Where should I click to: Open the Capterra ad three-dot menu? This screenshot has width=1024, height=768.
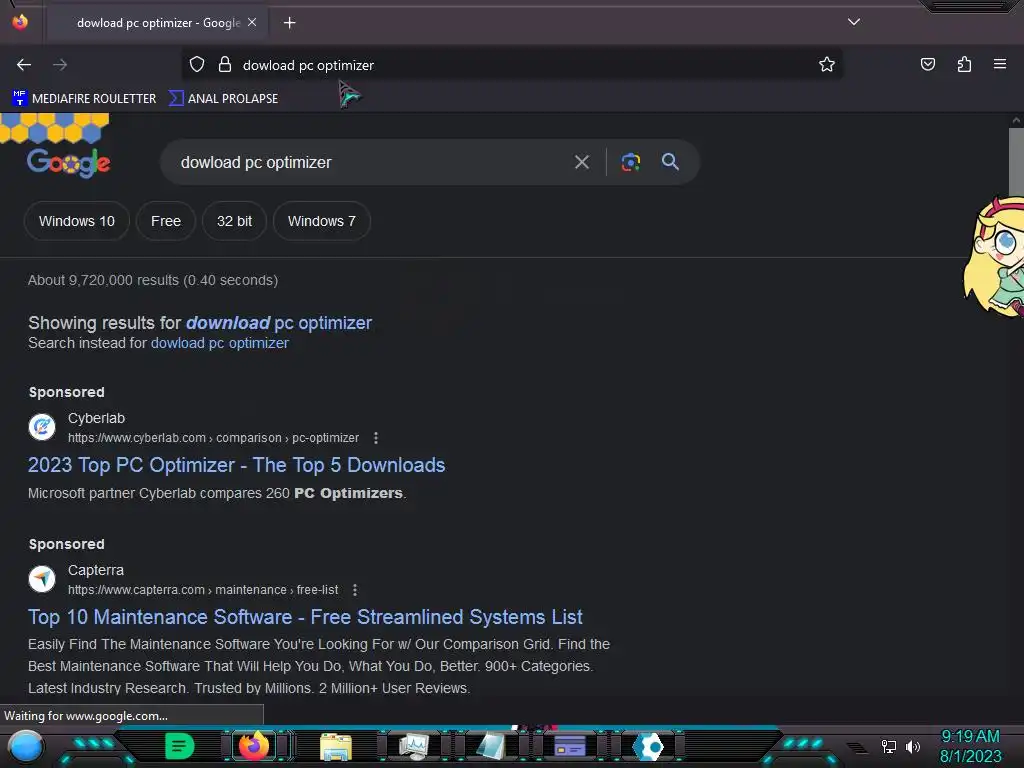click(355, 590)
